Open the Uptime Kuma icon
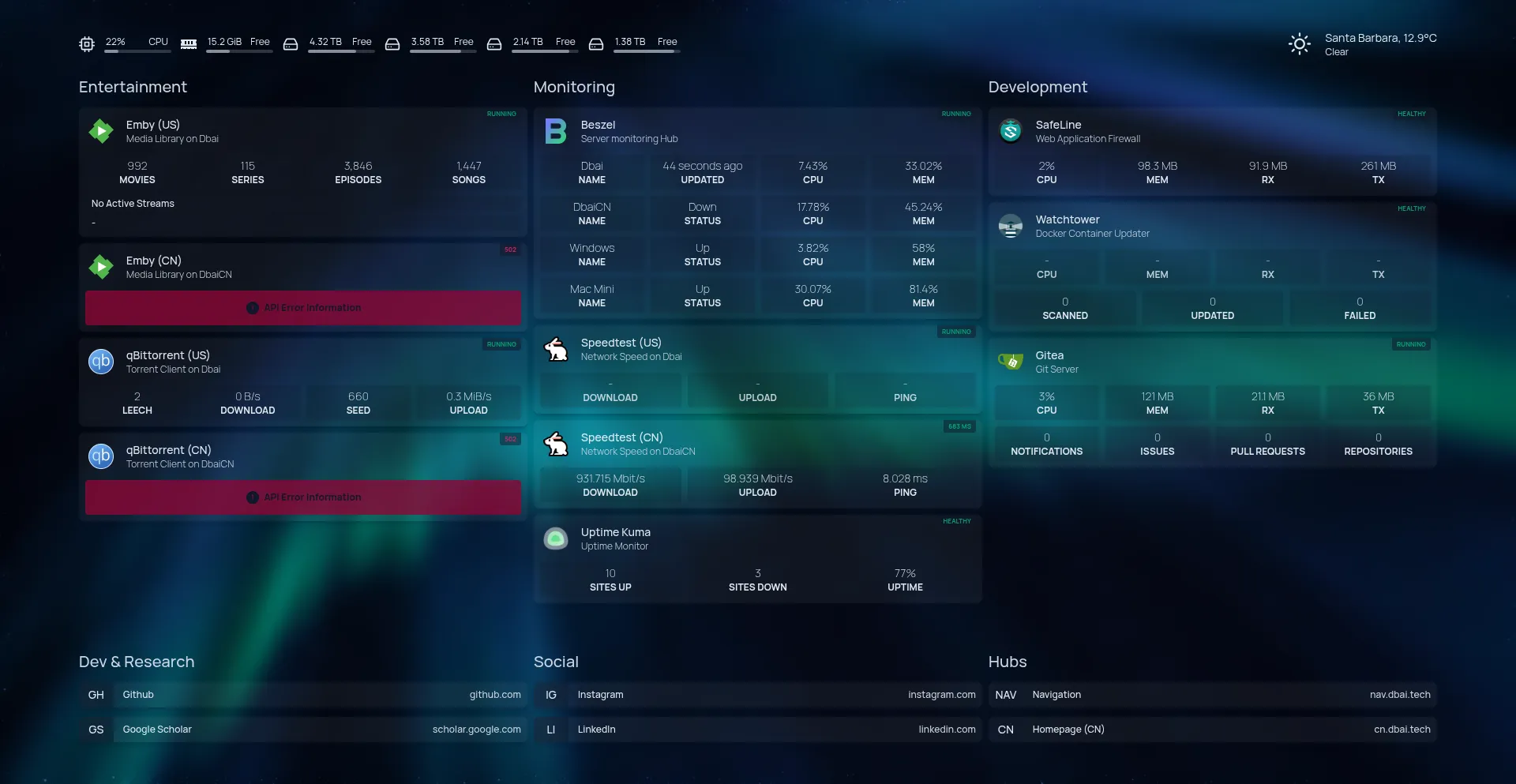 point(556,538)
